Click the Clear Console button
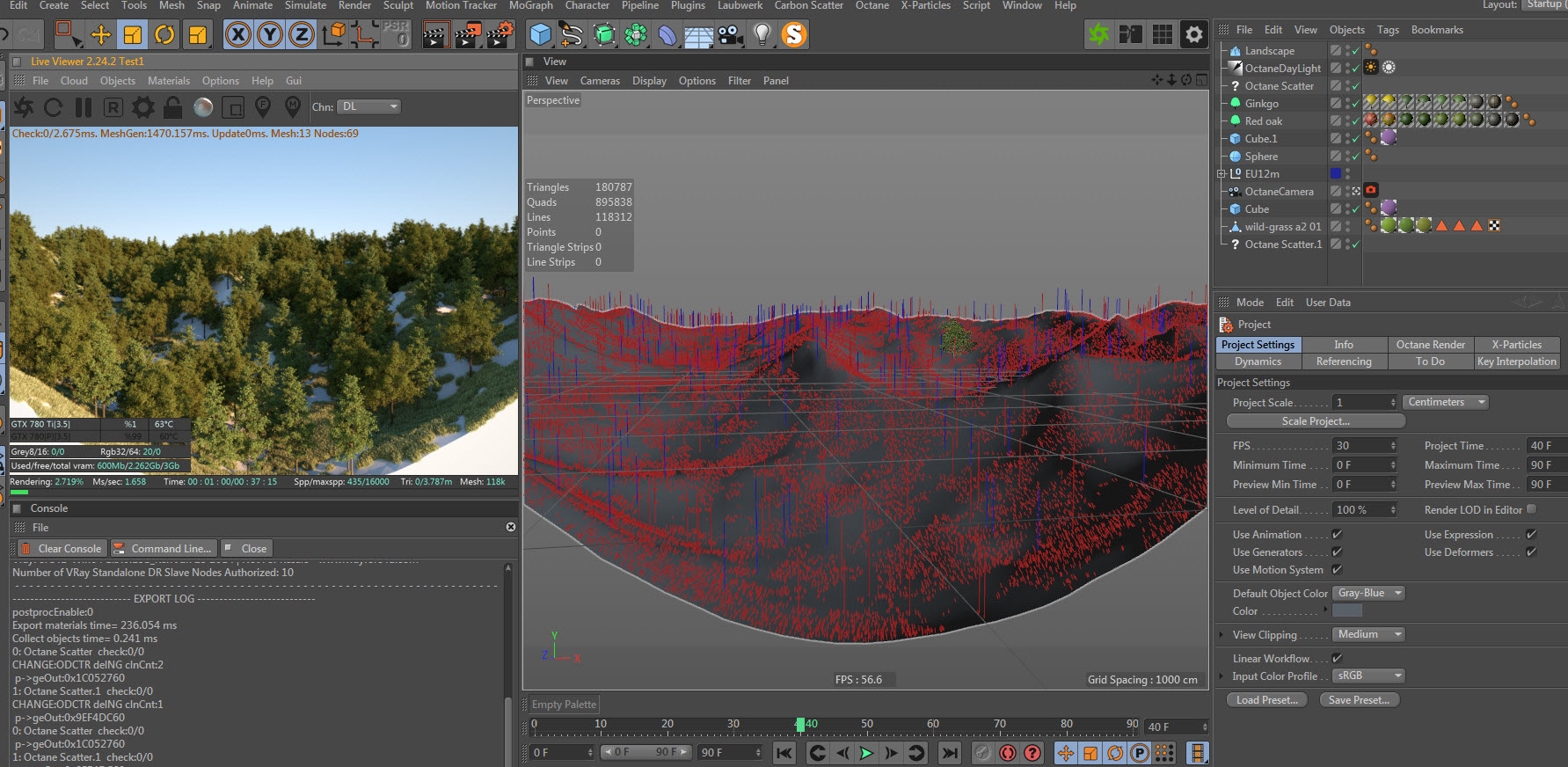Screen dimensions: 1568x767 pos(62,549)
